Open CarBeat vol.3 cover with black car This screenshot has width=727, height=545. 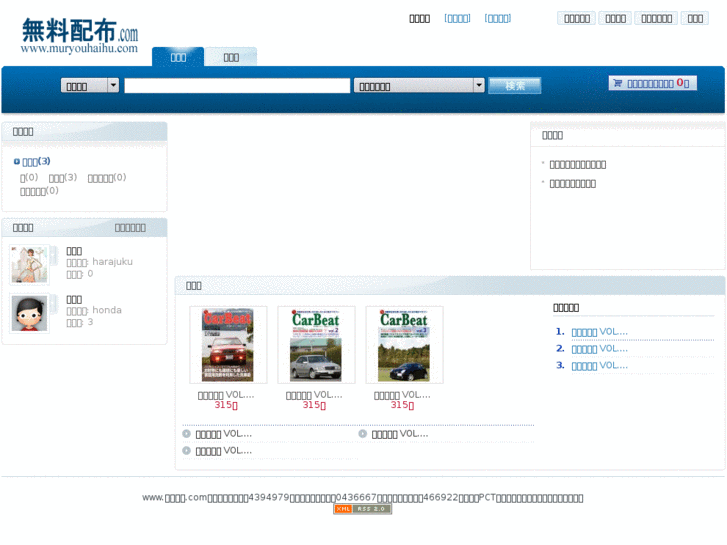point(404,345)
